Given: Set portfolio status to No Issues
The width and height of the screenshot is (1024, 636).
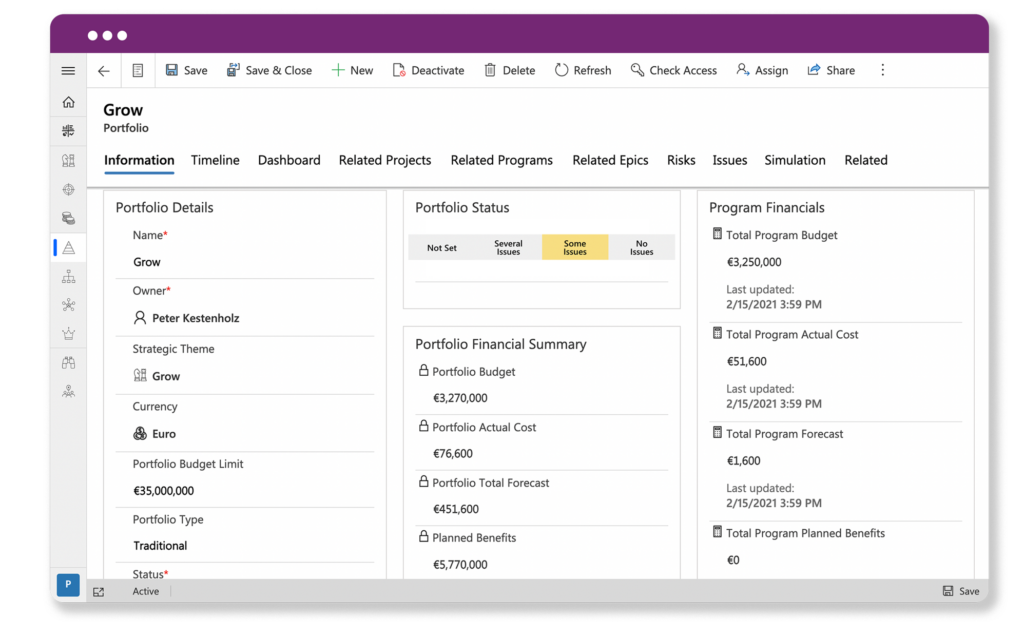Looking at the screenshot, I should 641,247.
